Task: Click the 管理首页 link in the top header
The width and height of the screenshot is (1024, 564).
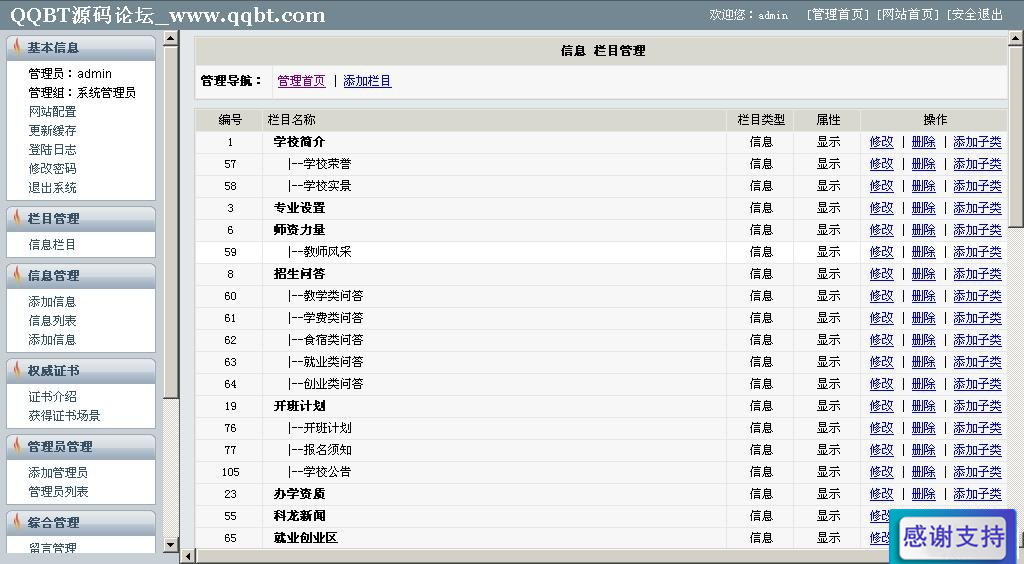Action: coord(838,14)
